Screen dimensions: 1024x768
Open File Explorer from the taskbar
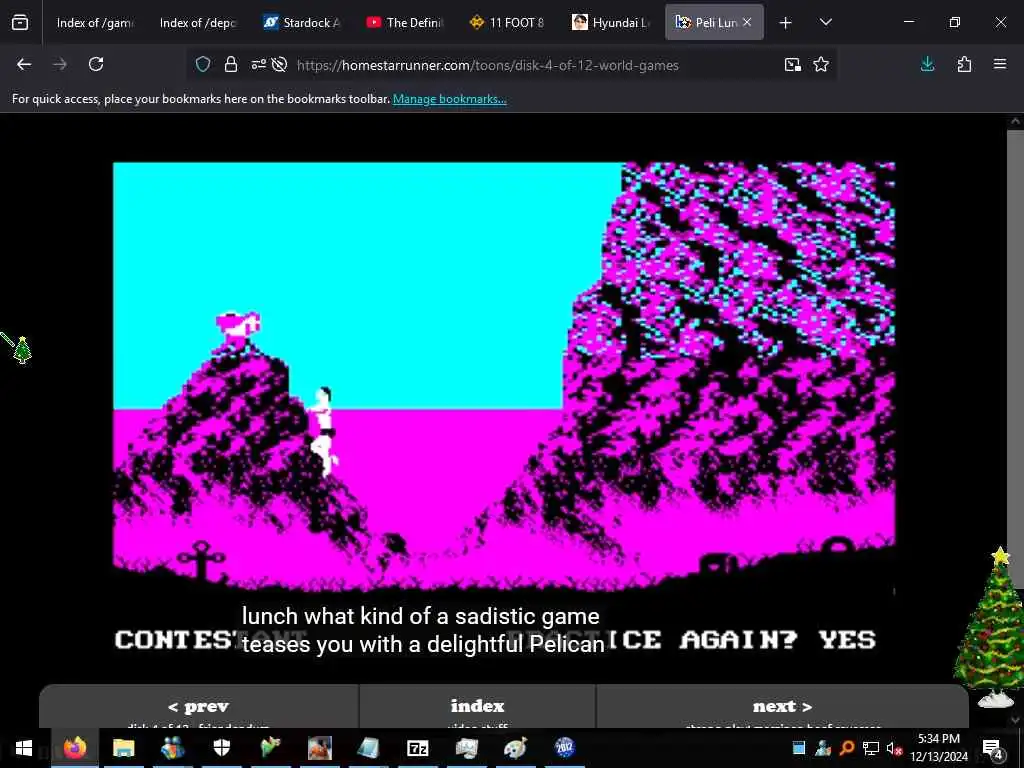click(x=123, y=748)
